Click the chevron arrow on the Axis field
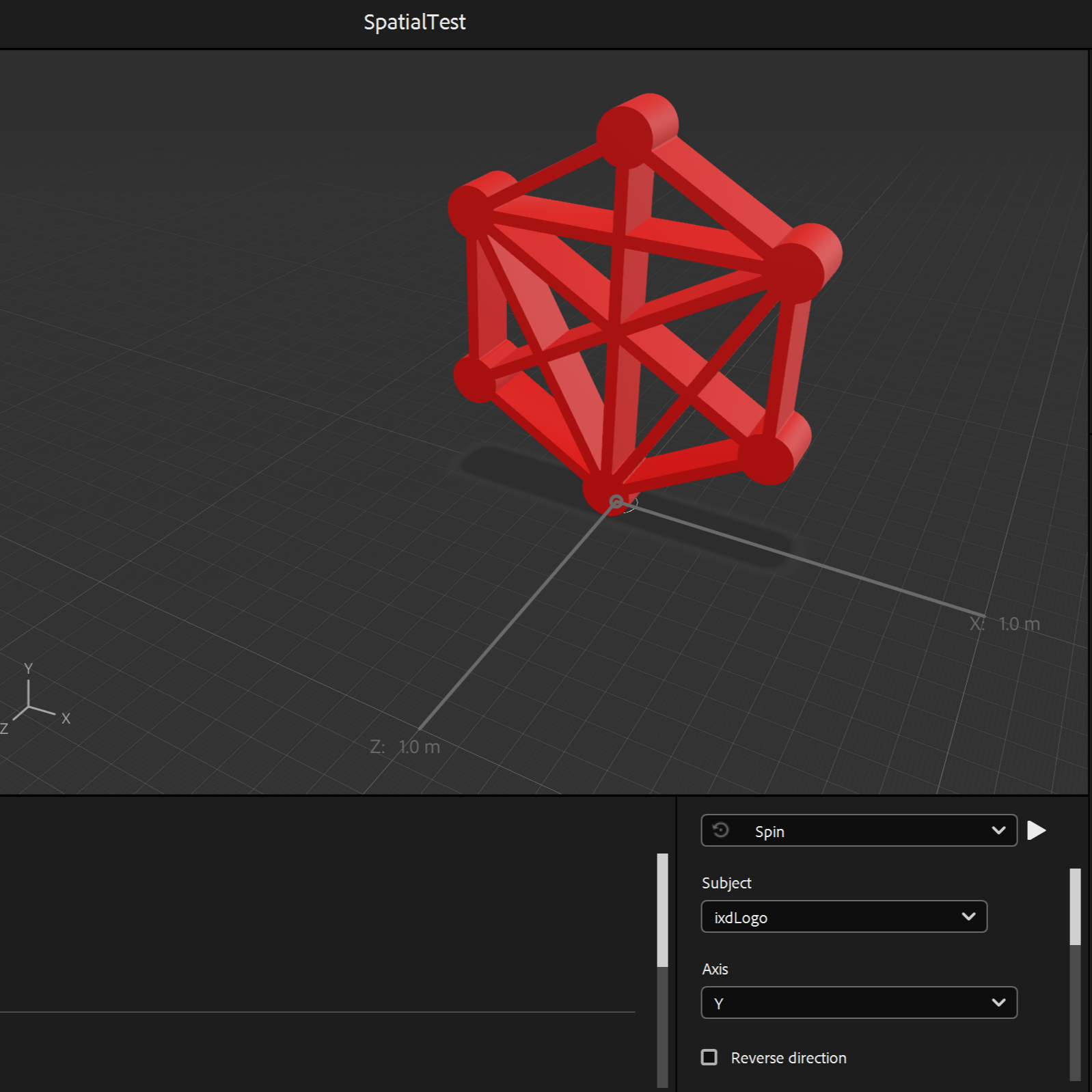The width and height of the screenshot is (1092, 1092). (x=998, y=1002)
